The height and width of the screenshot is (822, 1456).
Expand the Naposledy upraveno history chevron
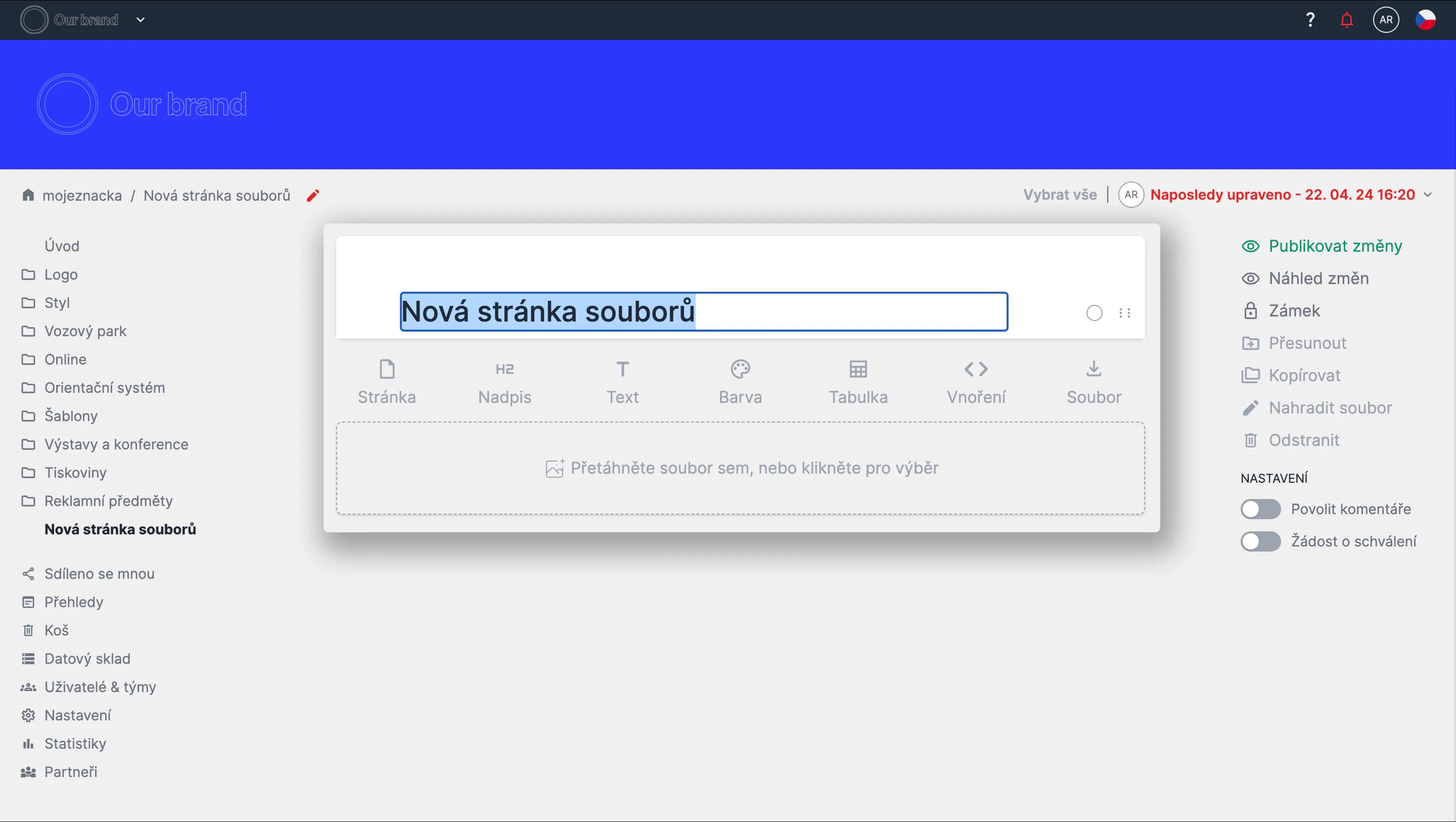click(1428, 195)
